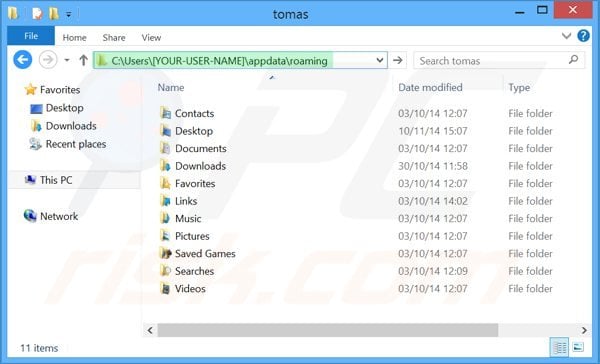Click the horizontal scrollbar right arrow
This screenshot has height=364, width=600.
pos(584,330)
